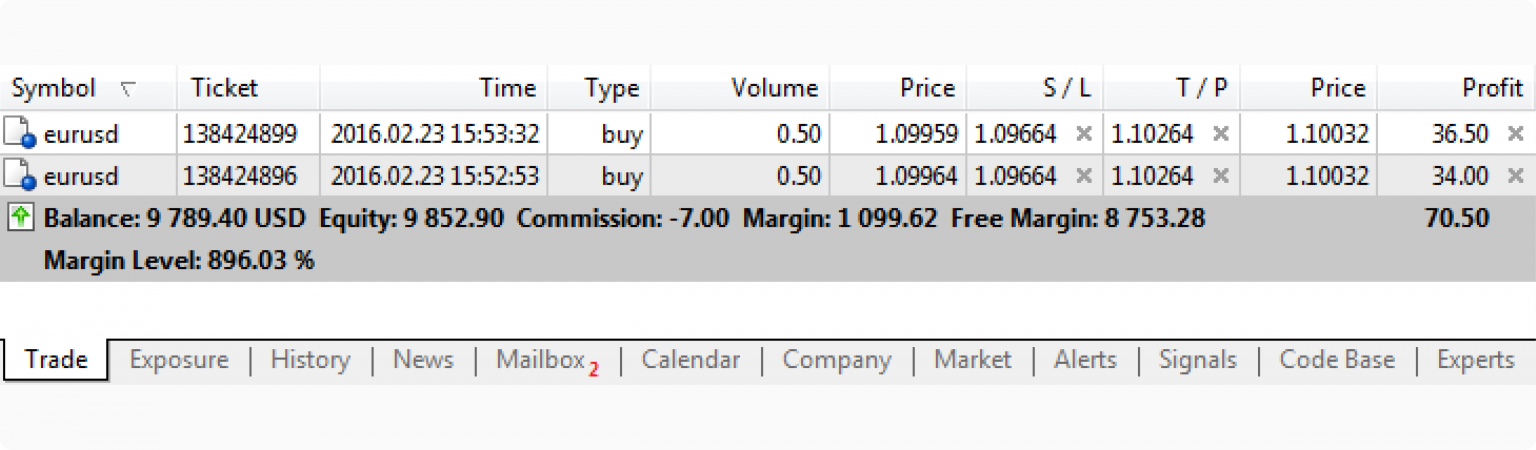Screen dimensions: 1536x450
Task: Show the Calendar tab
Action: 691,360
